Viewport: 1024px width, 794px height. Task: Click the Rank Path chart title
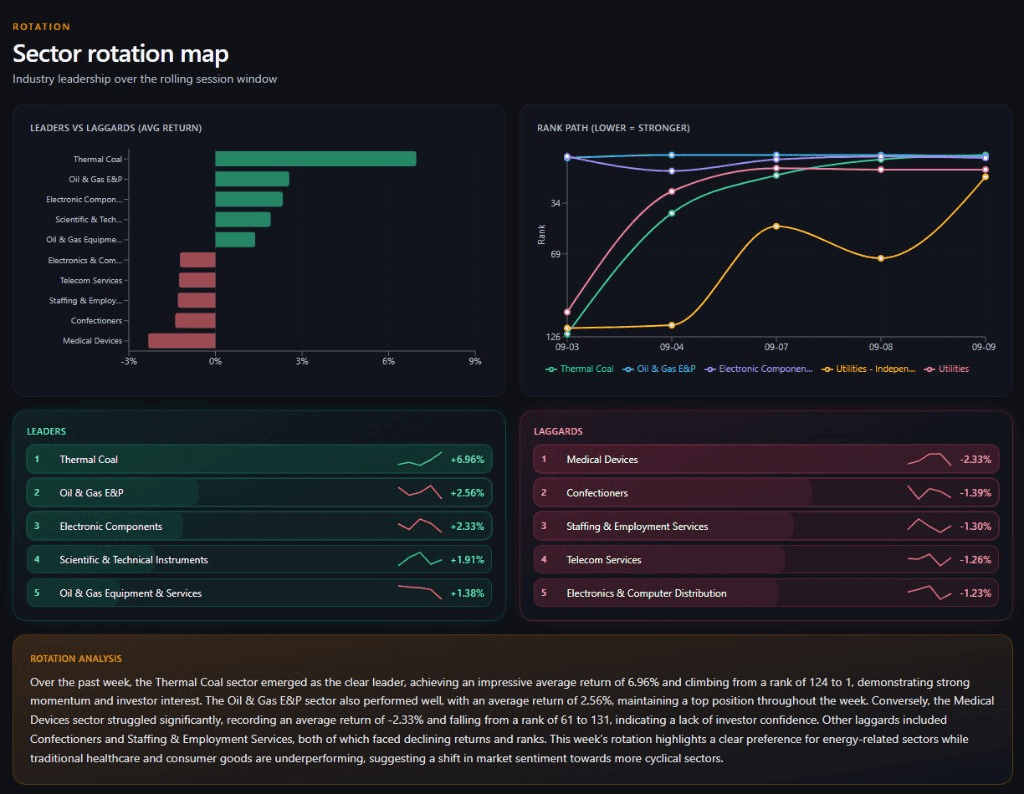click(x=613, y=128)
